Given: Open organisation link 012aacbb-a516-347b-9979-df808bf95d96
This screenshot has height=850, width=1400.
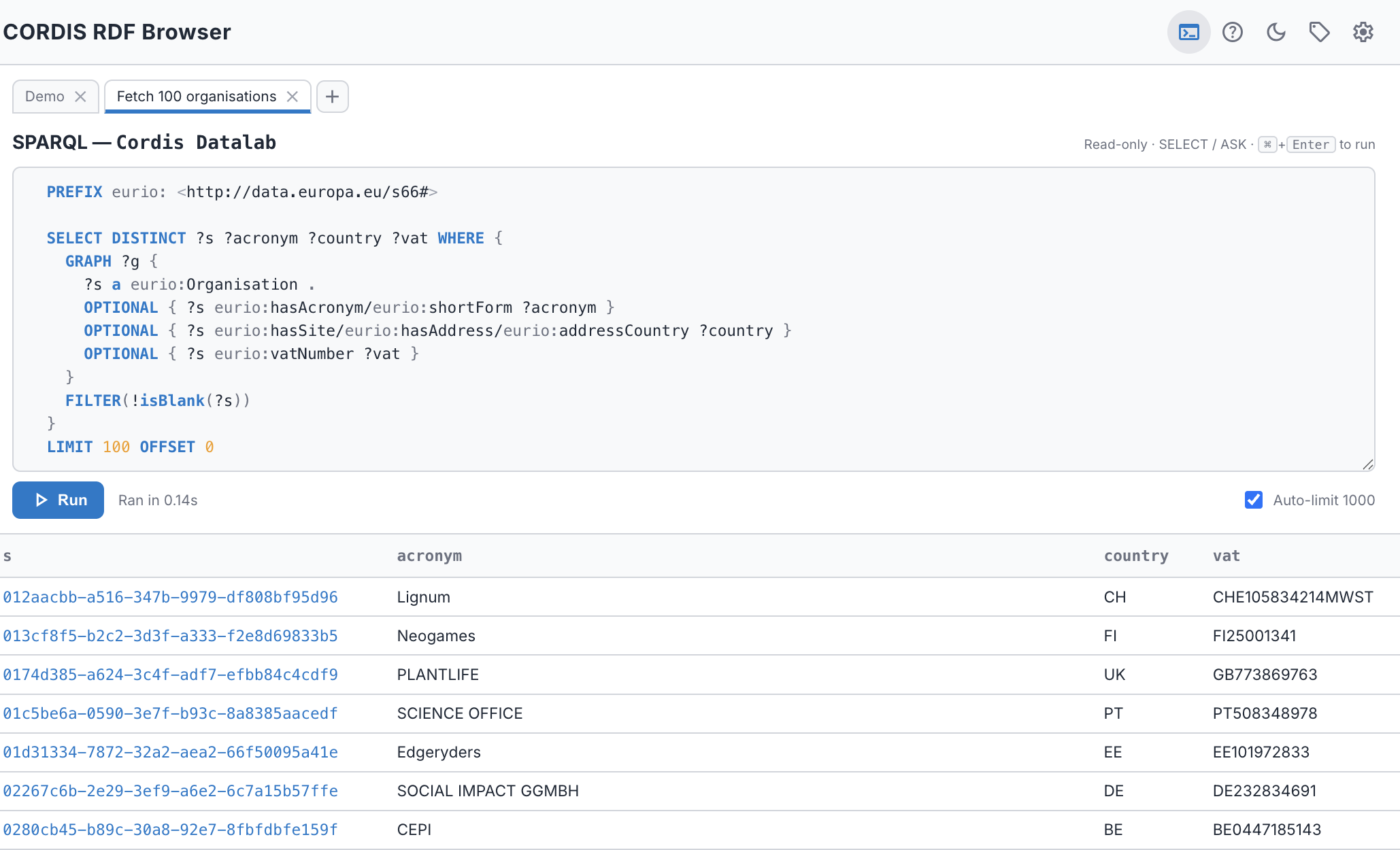Looking at the screenshot, I should coord(170,597).
